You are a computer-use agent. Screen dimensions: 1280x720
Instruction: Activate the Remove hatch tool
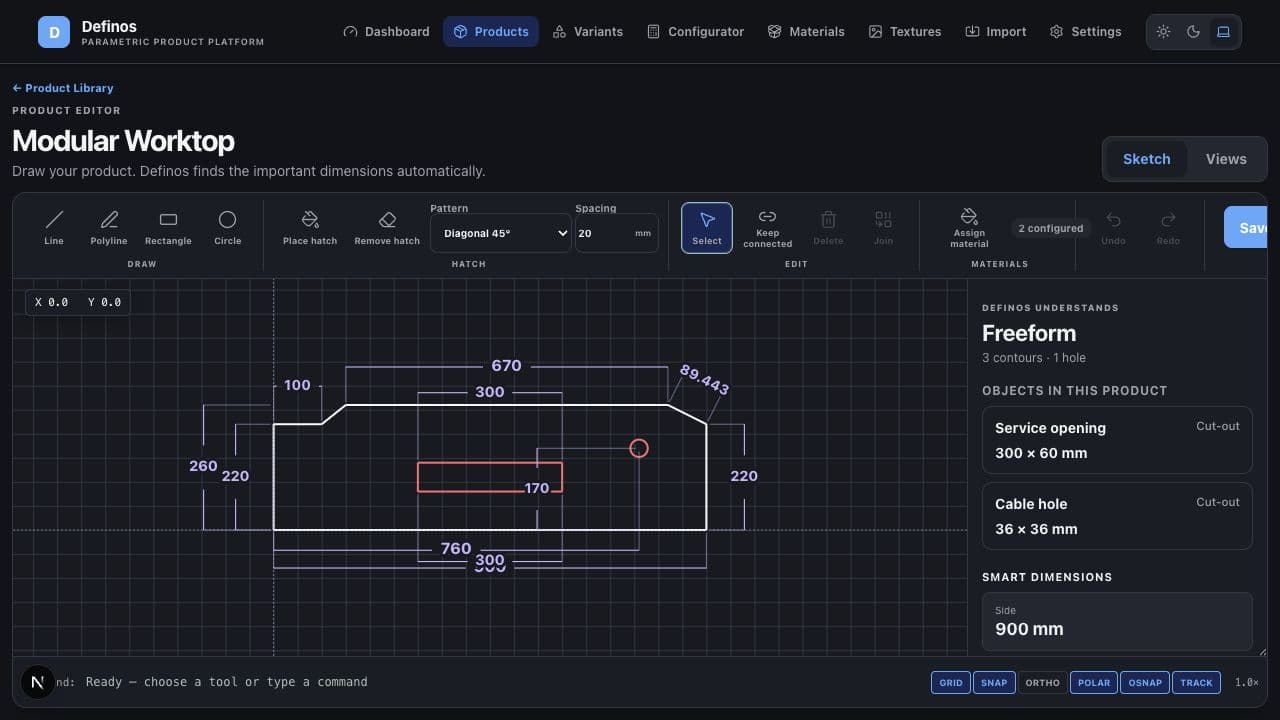point(387,228)
